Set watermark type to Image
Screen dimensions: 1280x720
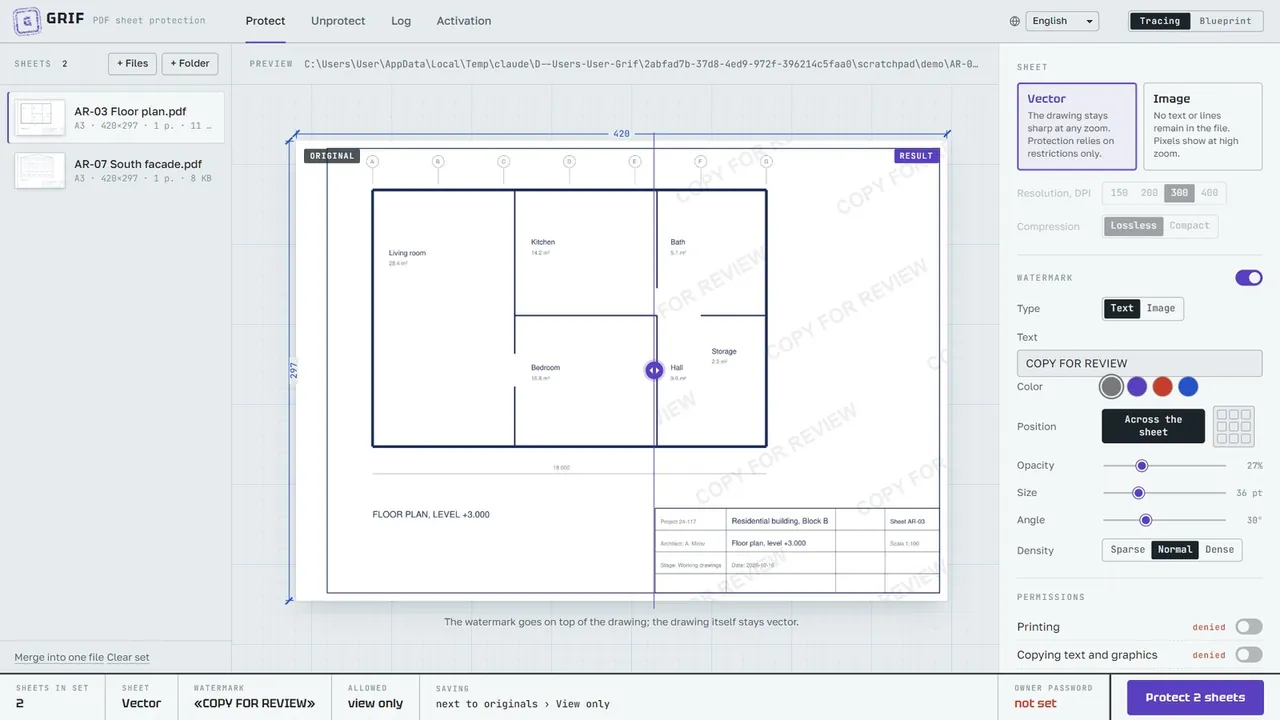tap(1161, 309)
